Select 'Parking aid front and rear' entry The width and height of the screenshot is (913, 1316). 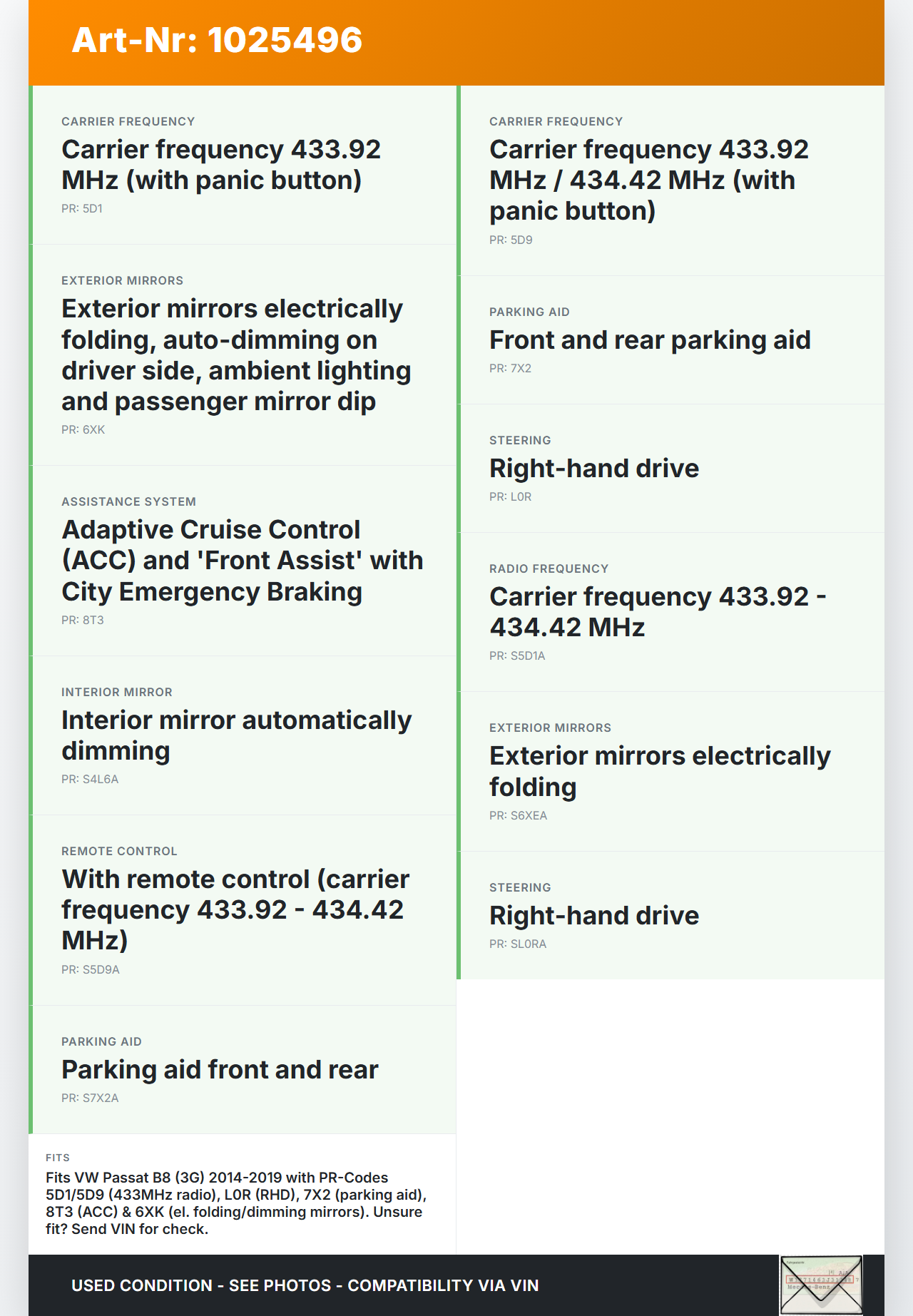coord(220,1070)
